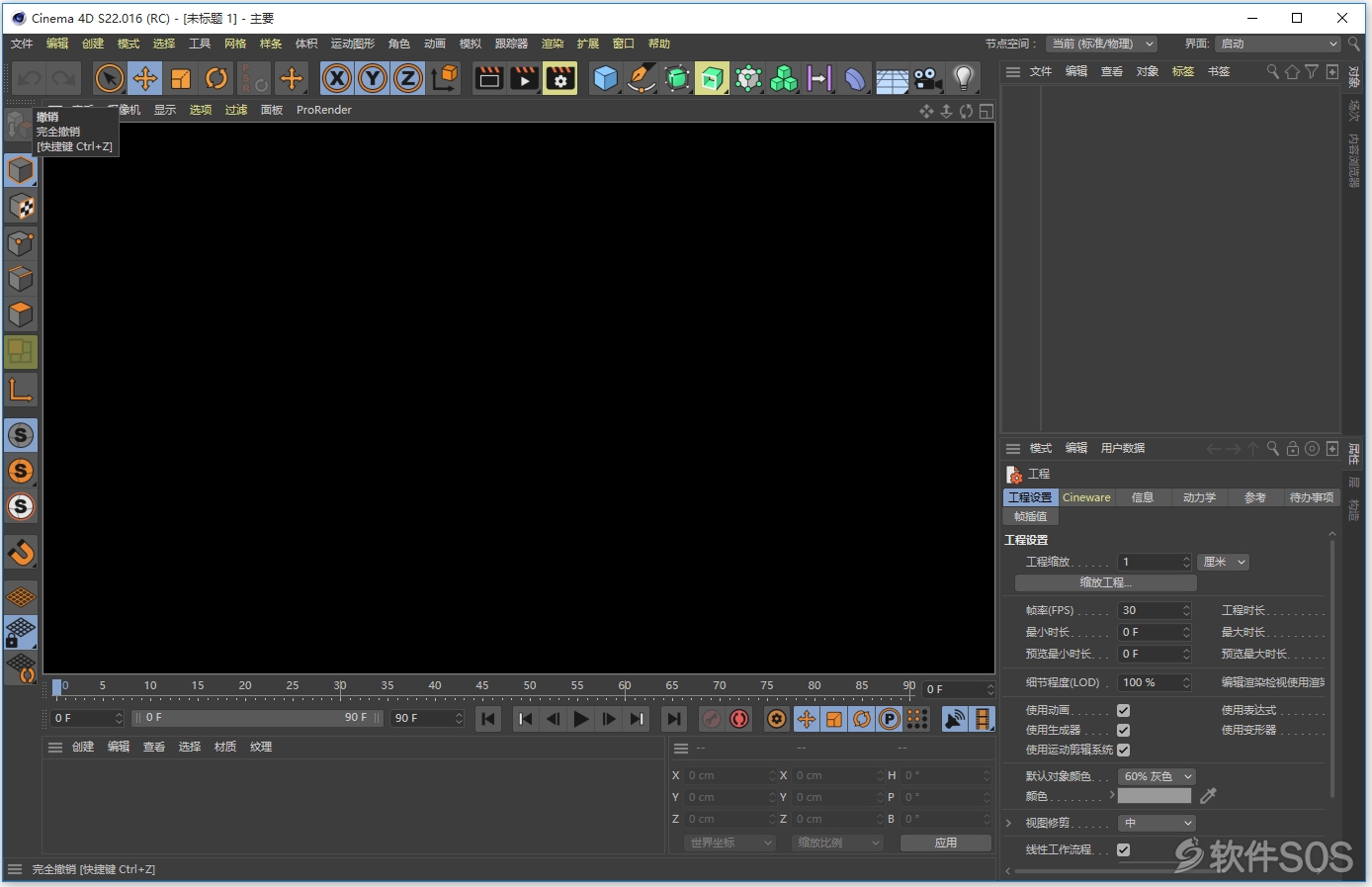Click Render View clapperboard icon
The height and width of the screenshot is (887, 1372).
click(x=489, y=78)
